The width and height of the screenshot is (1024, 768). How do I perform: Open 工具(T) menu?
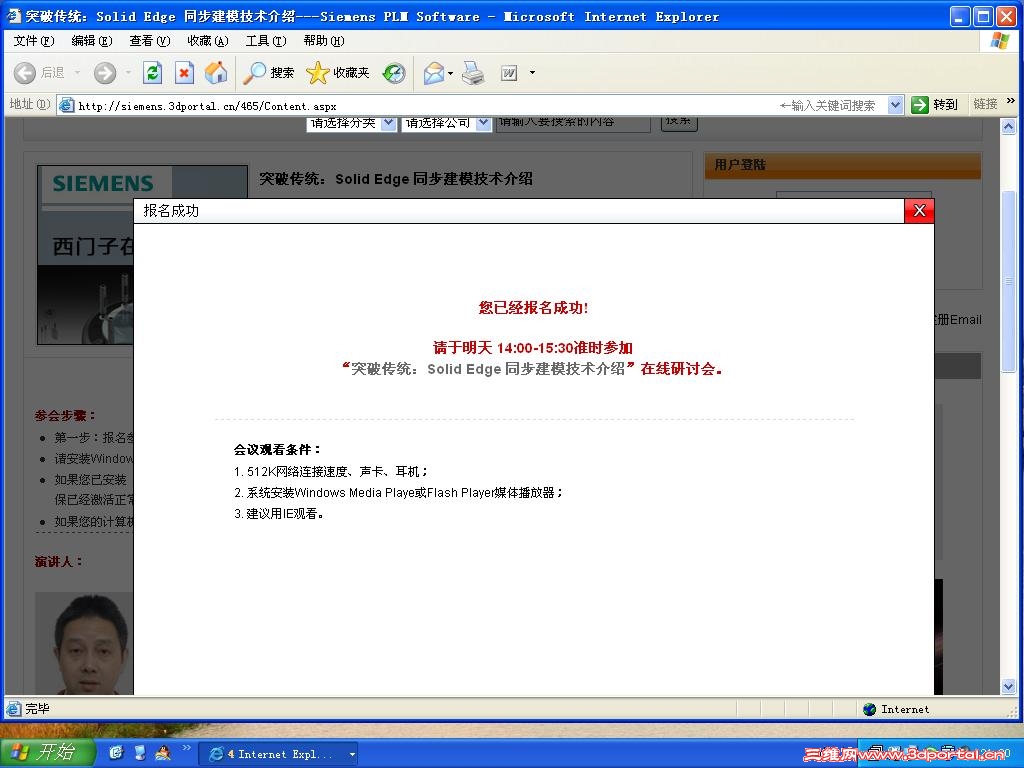click(266, 40)
